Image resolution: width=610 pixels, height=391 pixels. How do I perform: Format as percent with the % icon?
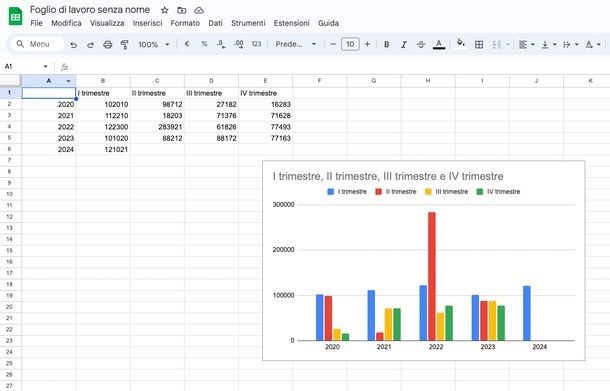pyautogui.click(x=204, y=44)
